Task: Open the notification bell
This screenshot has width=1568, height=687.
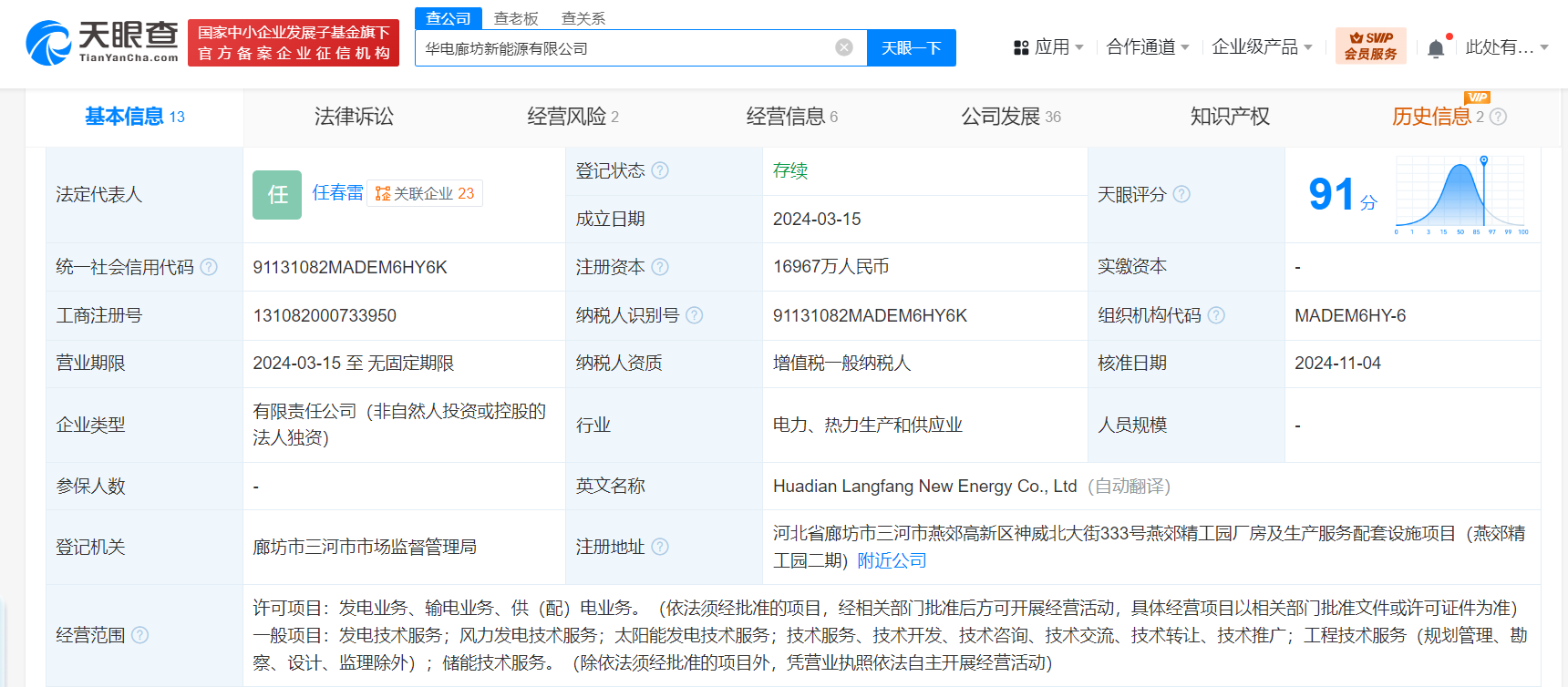Action: (1436, 48)
